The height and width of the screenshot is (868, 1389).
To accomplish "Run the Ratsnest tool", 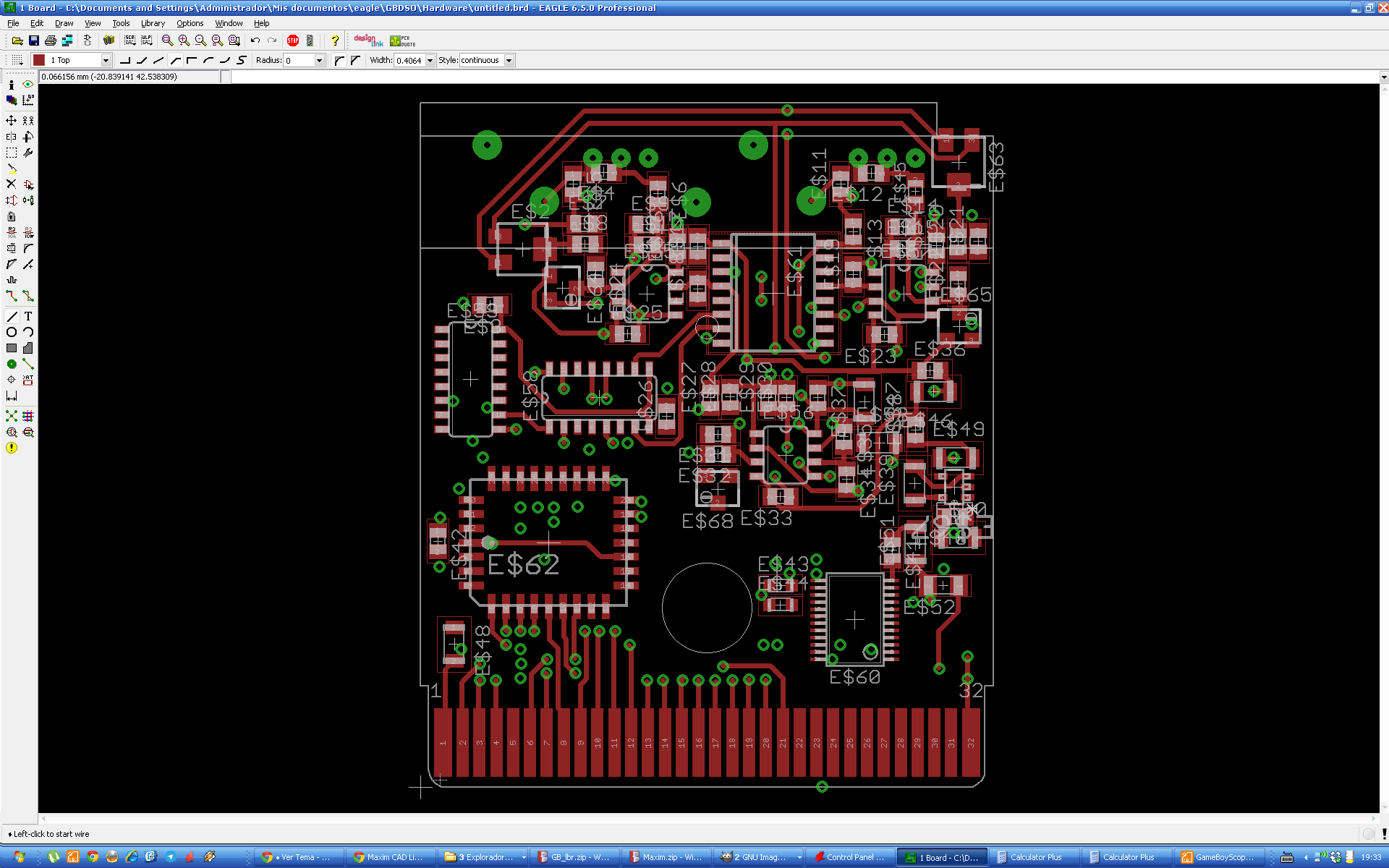I will pos(12,416).
